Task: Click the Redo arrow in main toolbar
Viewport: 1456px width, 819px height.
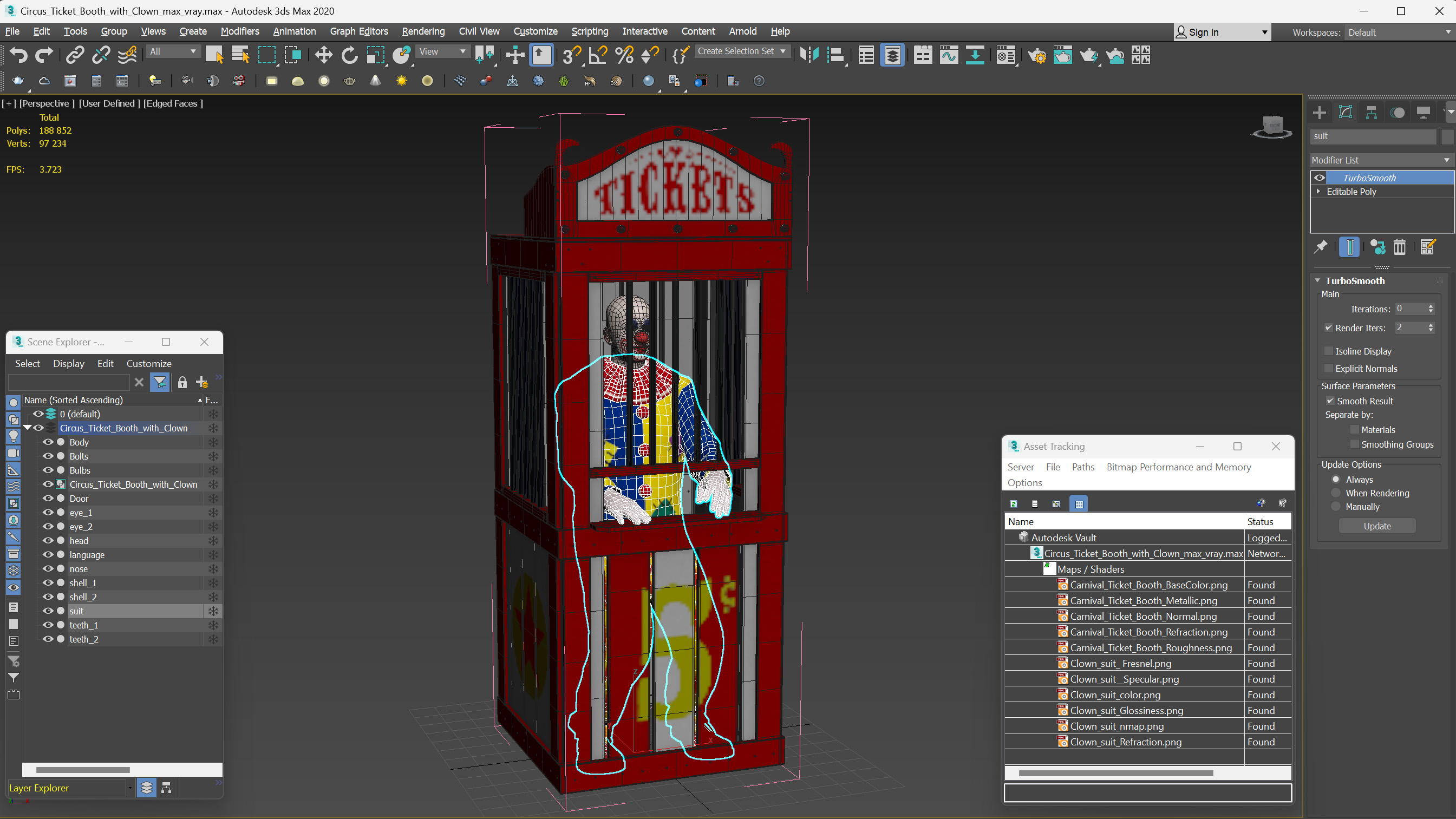Action: pyautogui.click(x=44, y=55)
